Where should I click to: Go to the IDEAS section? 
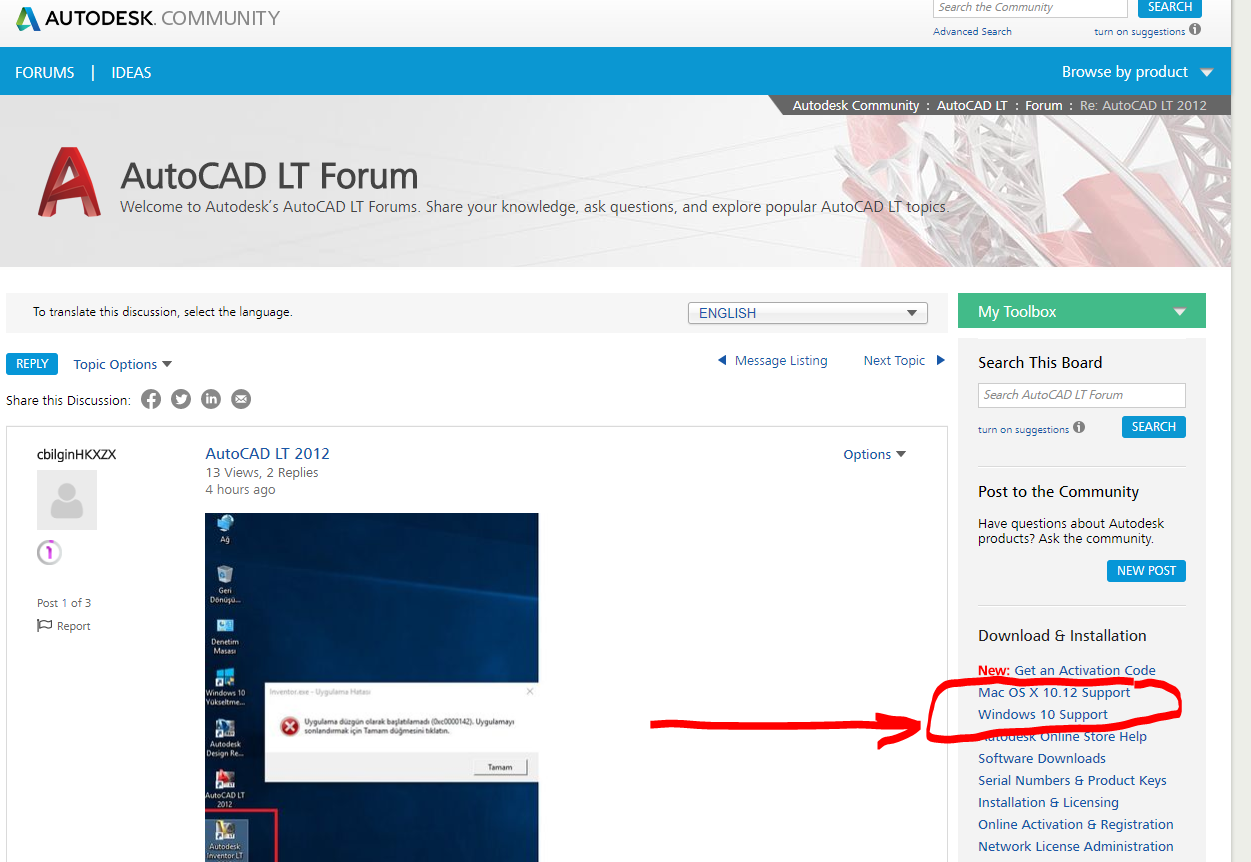tap(132, 72)
